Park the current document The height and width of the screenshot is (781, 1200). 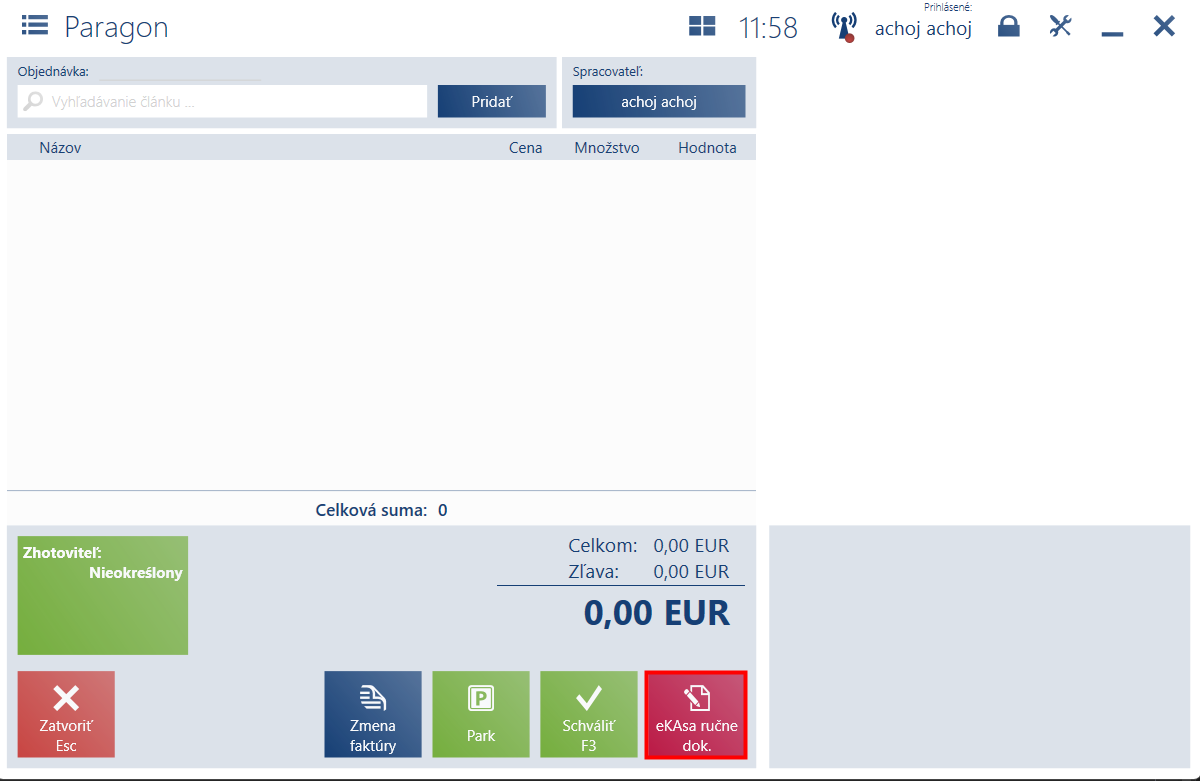click(x=481, y=714)
